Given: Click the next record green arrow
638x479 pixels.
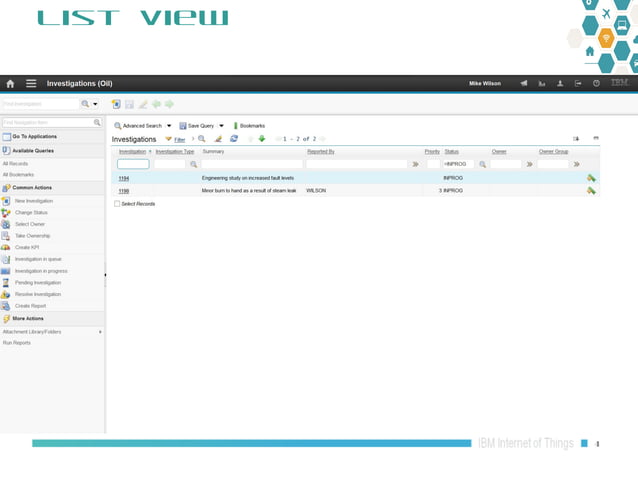Looking at the screenshot, I should (169, 104).
